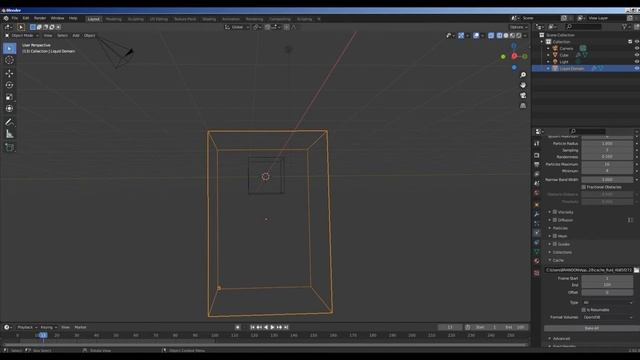Expand the Particles panel
The image size is (640, 360).
[550, 228]
